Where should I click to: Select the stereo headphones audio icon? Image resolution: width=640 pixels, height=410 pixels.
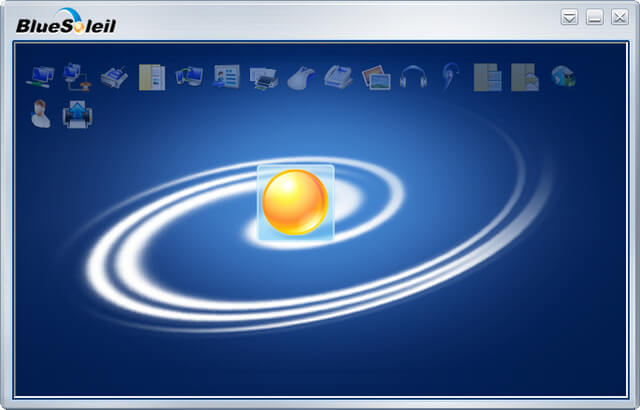coord(412,76)
